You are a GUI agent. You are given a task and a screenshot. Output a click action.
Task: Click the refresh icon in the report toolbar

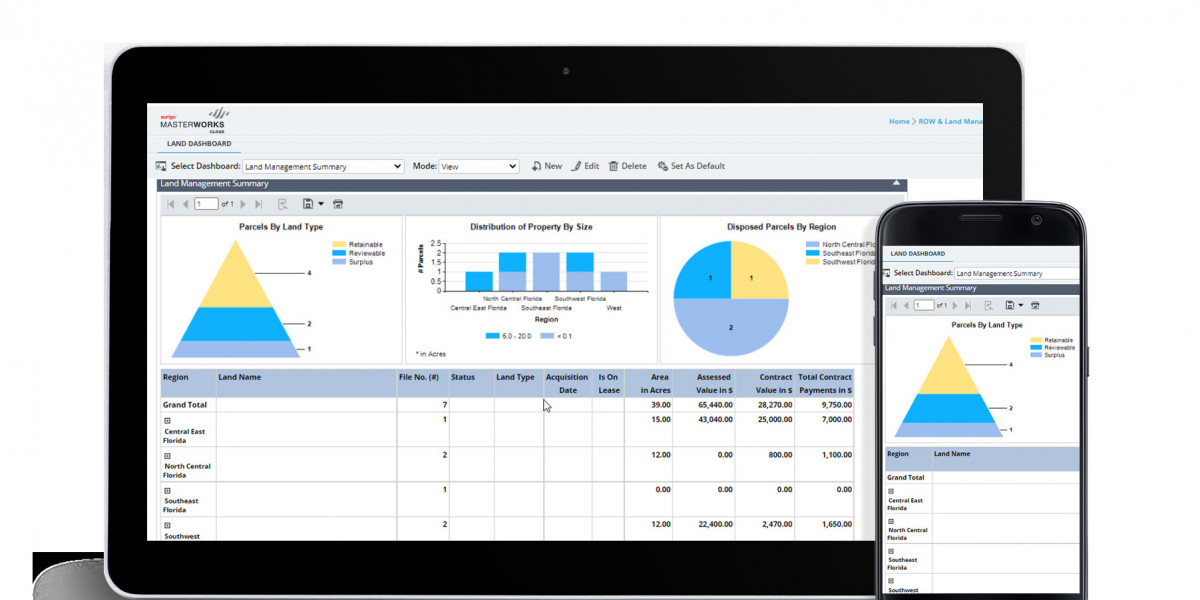tap(283, 204)
